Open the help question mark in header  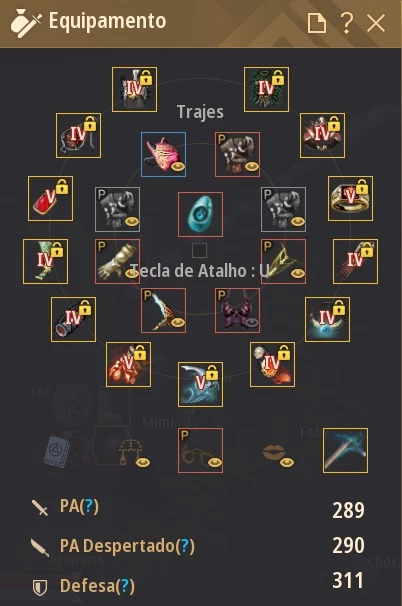coord(347,23)
